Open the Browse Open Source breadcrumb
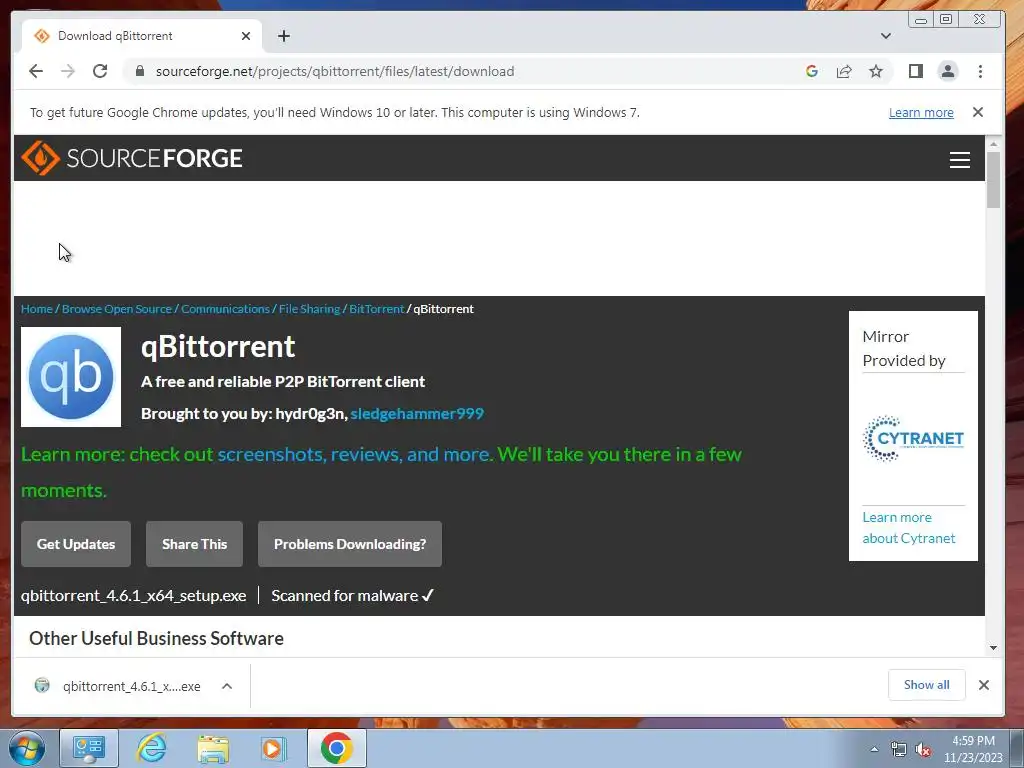 [x=116, y=309]
